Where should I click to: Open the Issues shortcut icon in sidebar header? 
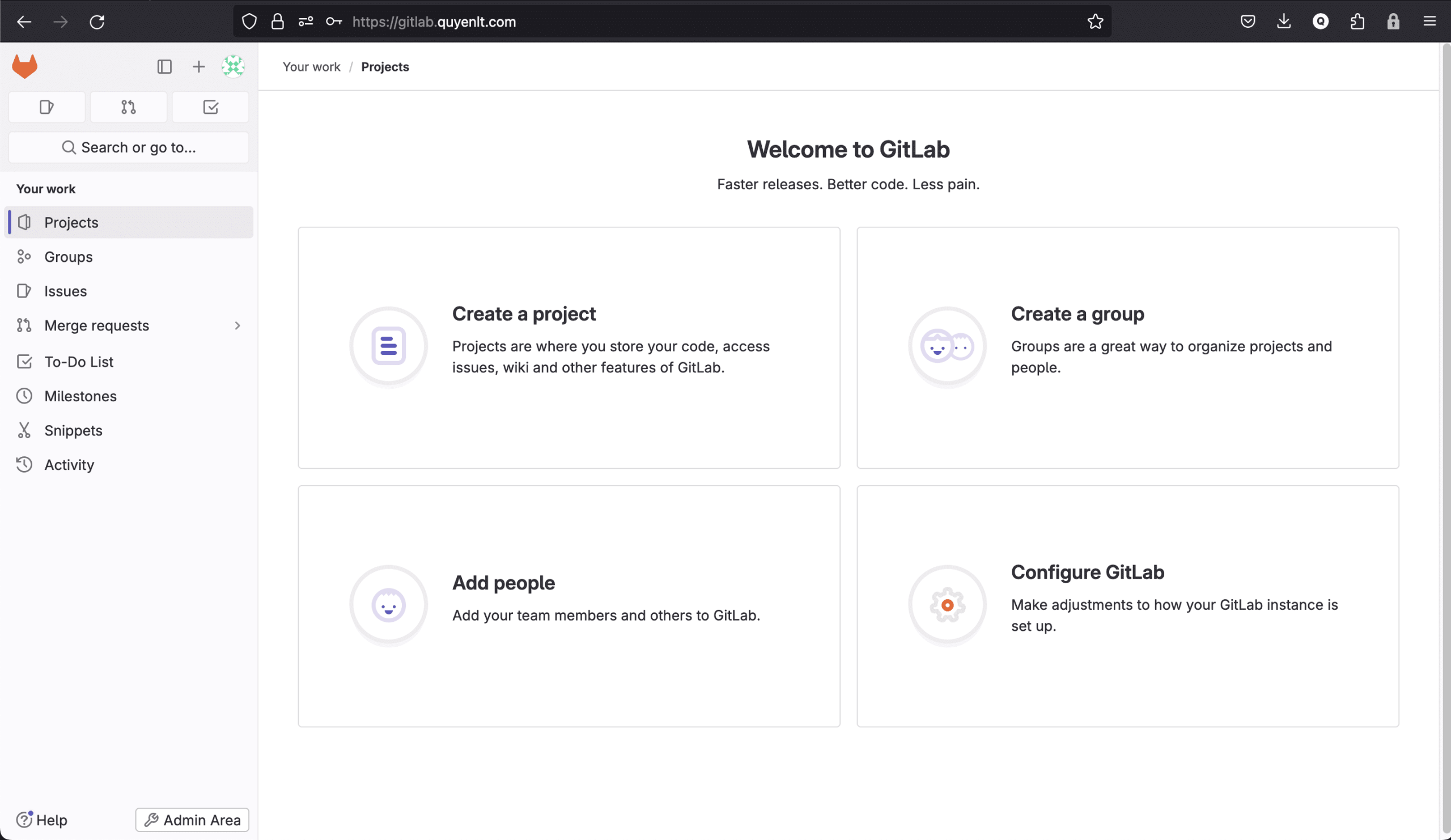pyautogui.click(x=46, y=107)
